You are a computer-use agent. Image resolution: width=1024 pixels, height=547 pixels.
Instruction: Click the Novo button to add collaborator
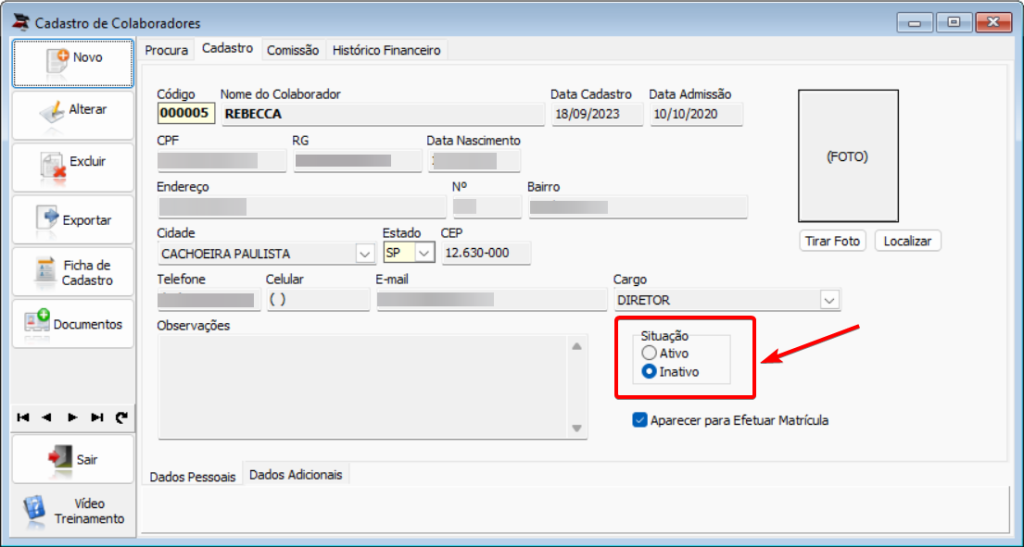click(x=72, y=63)
